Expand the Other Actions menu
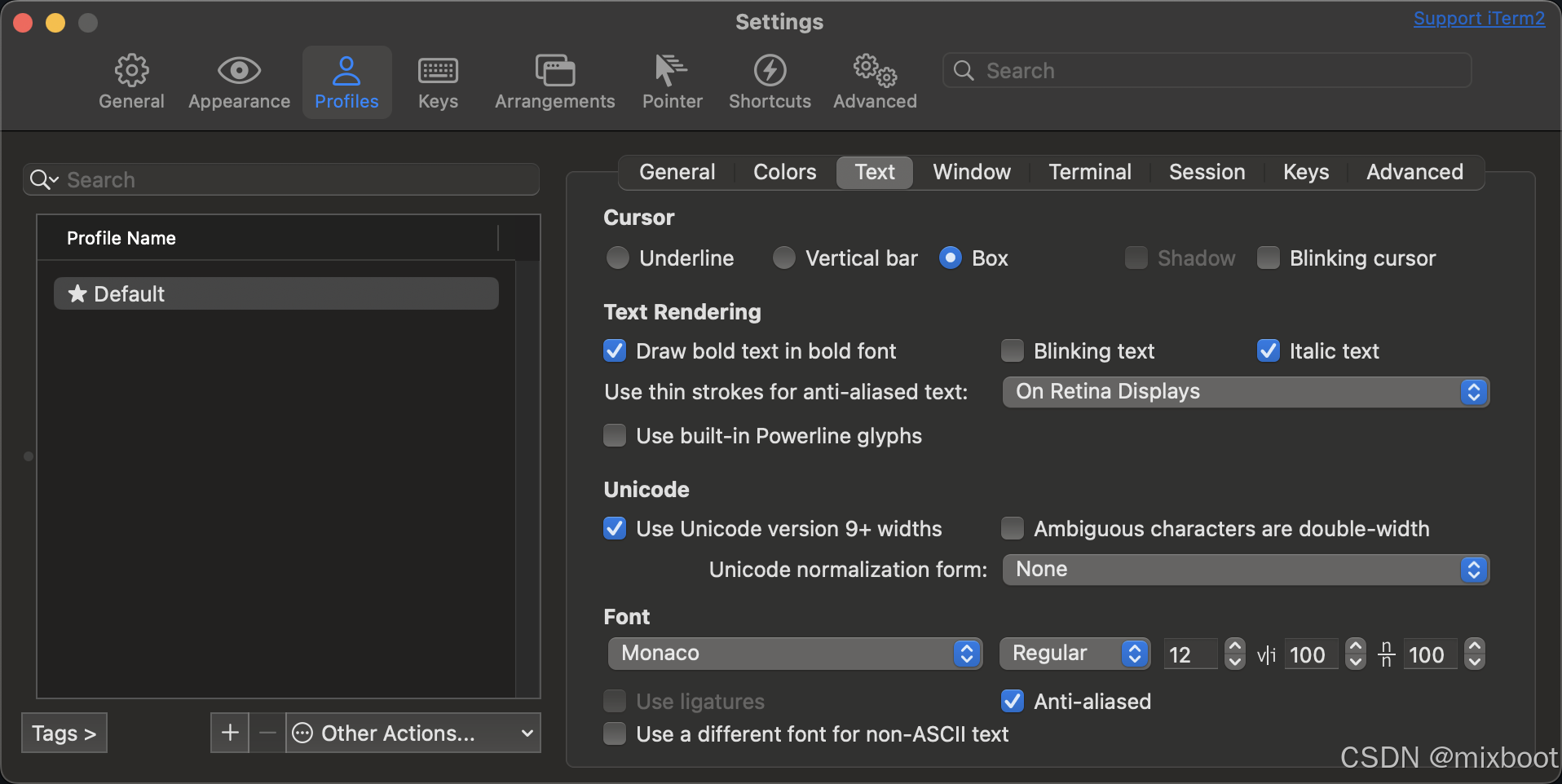This screenshot has height=784, width=1562. [x=413, y=733]
